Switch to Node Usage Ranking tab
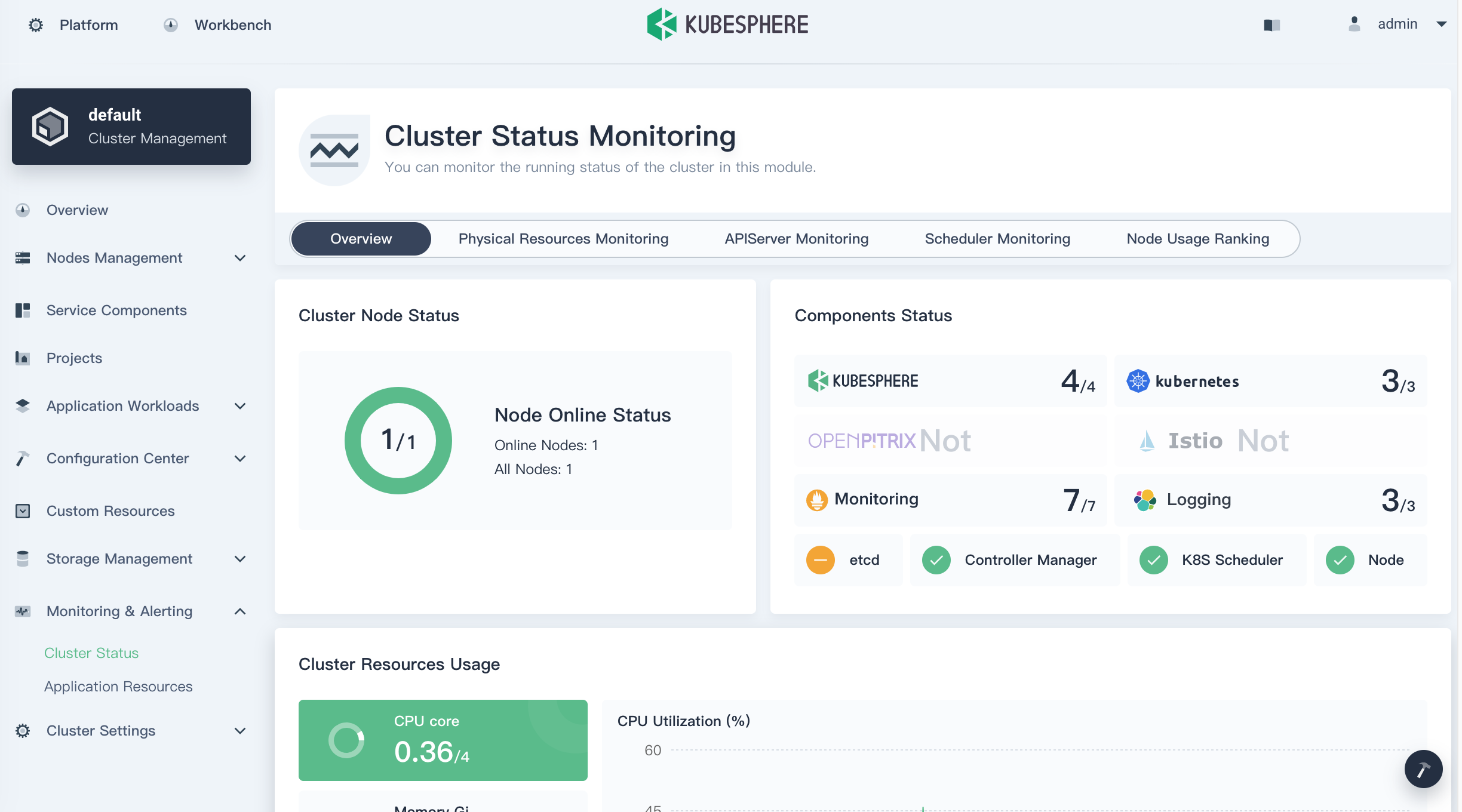1462x812 pixels. tap(1197, 239)
